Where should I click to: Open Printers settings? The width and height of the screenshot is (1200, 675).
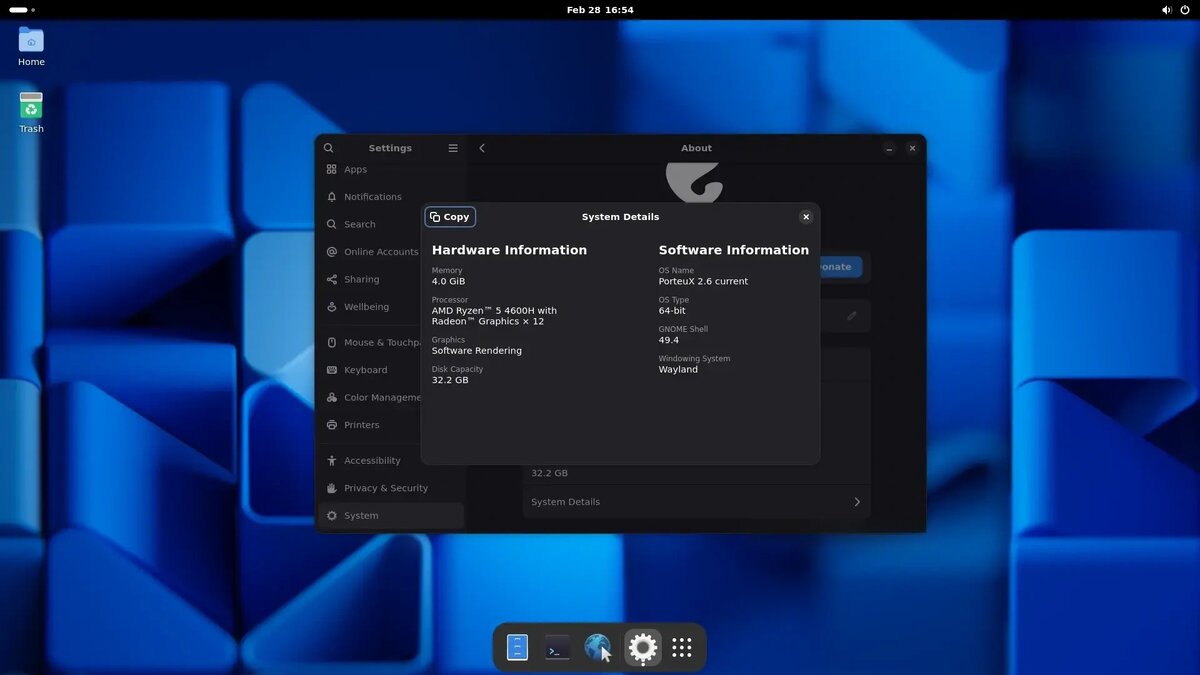click(x=359, y=424)
